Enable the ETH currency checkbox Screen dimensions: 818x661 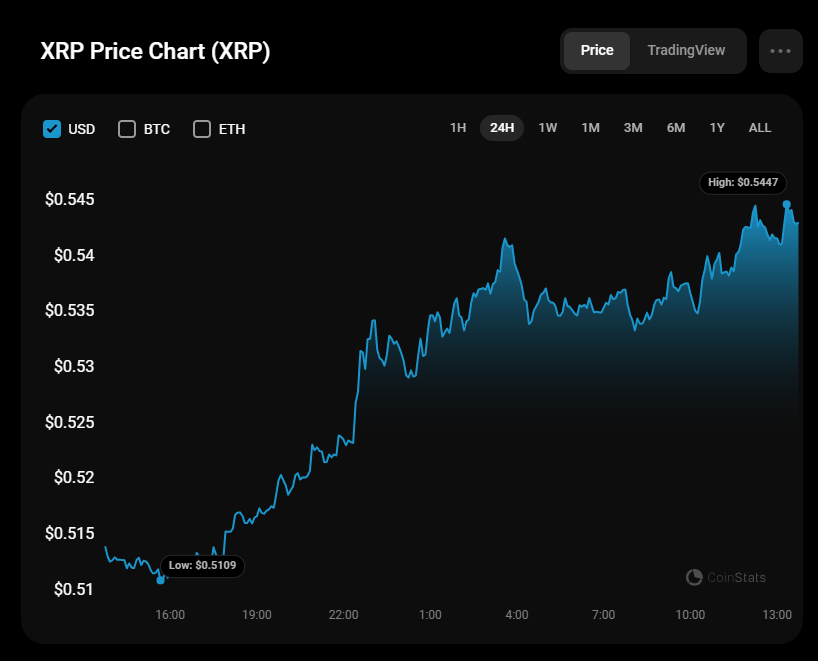202,129
